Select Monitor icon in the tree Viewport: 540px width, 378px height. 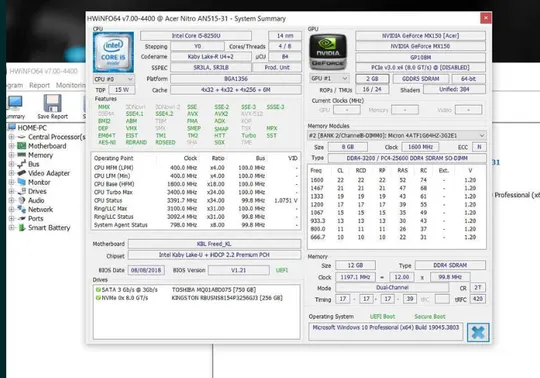(22, 182)
